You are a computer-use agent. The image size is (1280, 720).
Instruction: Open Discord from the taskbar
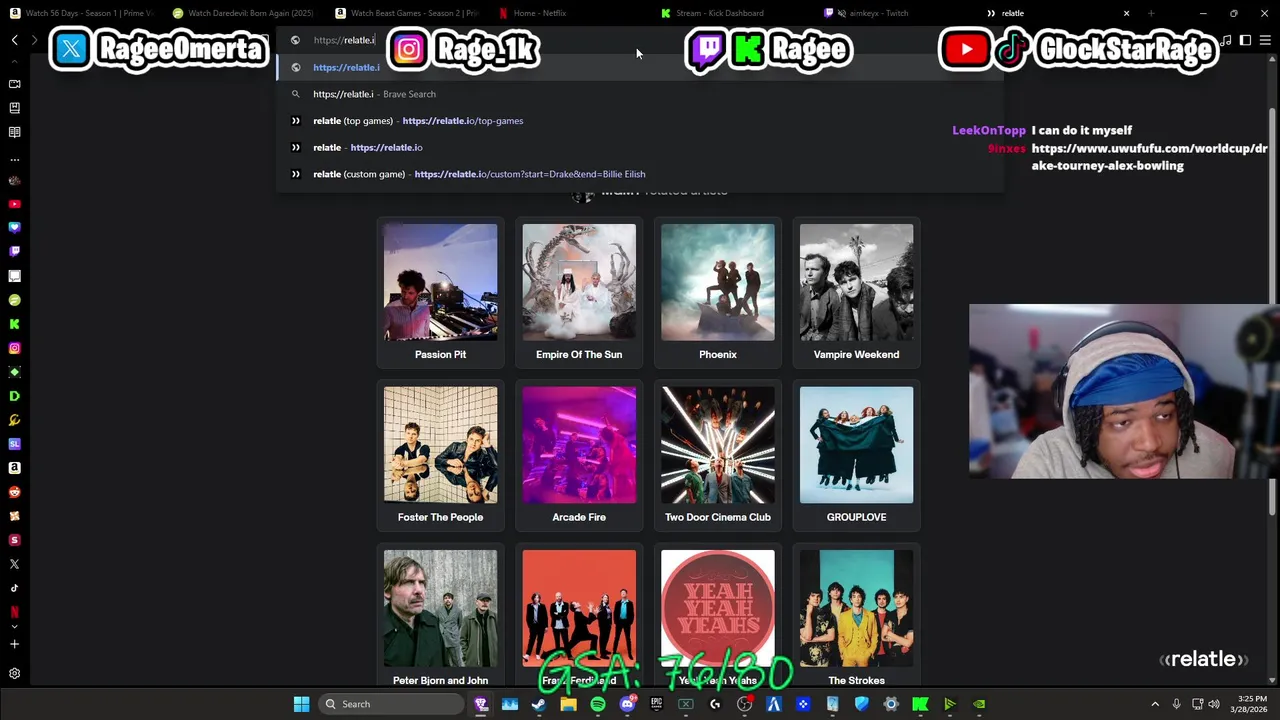click(x=627, y=704)
